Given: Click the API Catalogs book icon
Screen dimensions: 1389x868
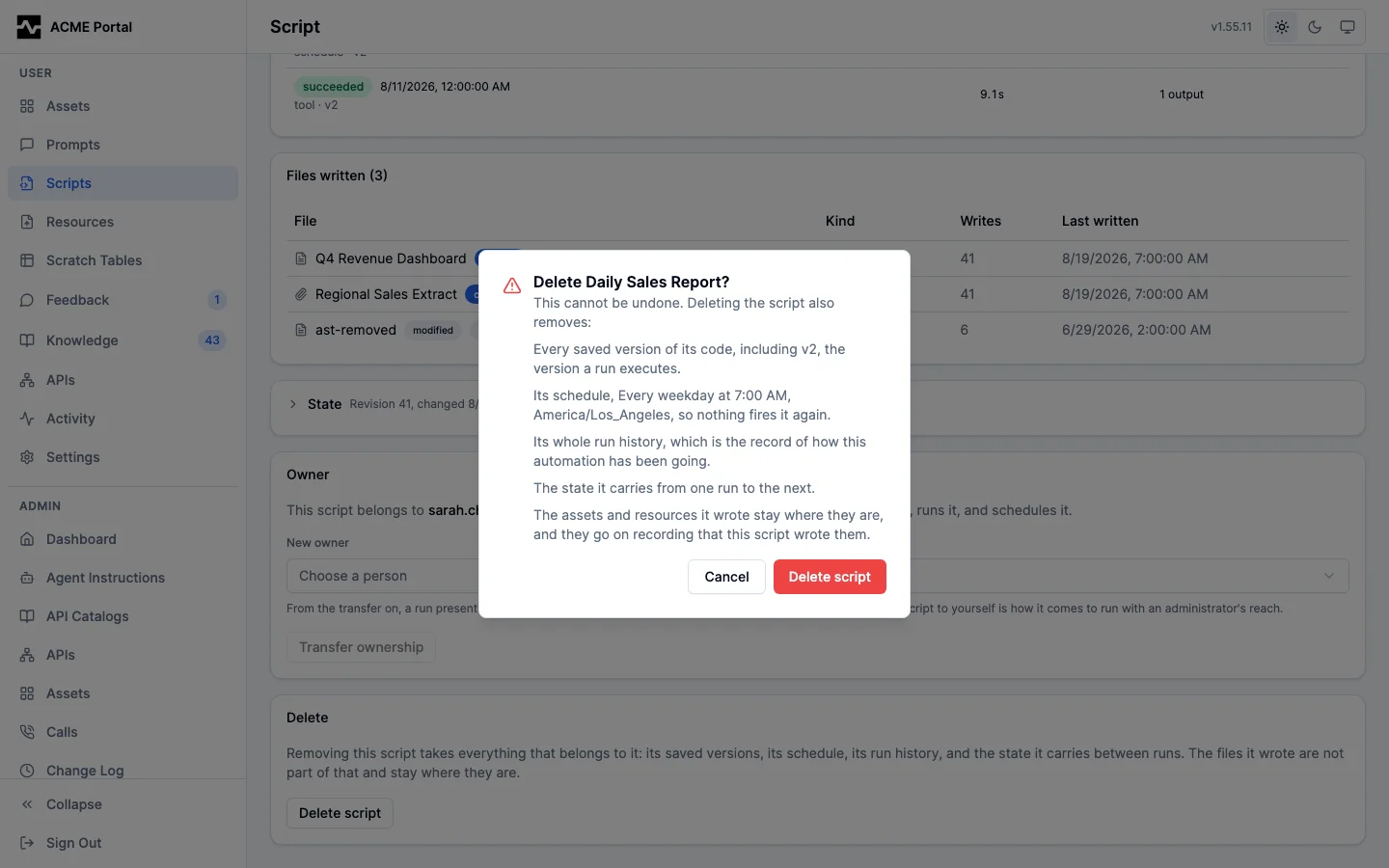Looking at the screenshot, I should pyautogui.click(x=27, y=616).
